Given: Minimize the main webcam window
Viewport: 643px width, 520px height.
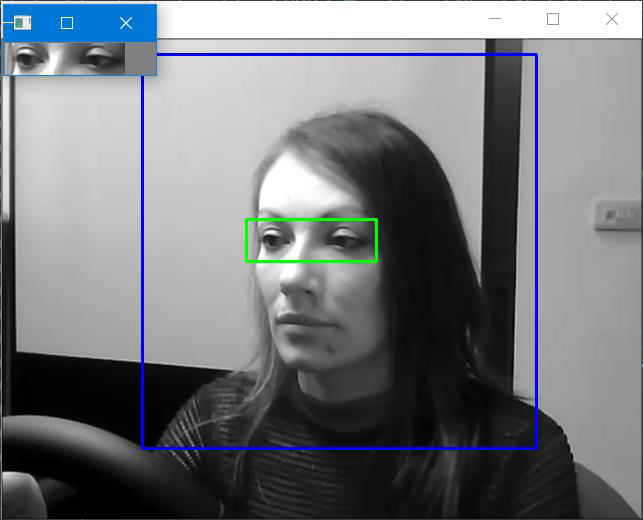Looking at the screenshot, I should pos(494,19).
